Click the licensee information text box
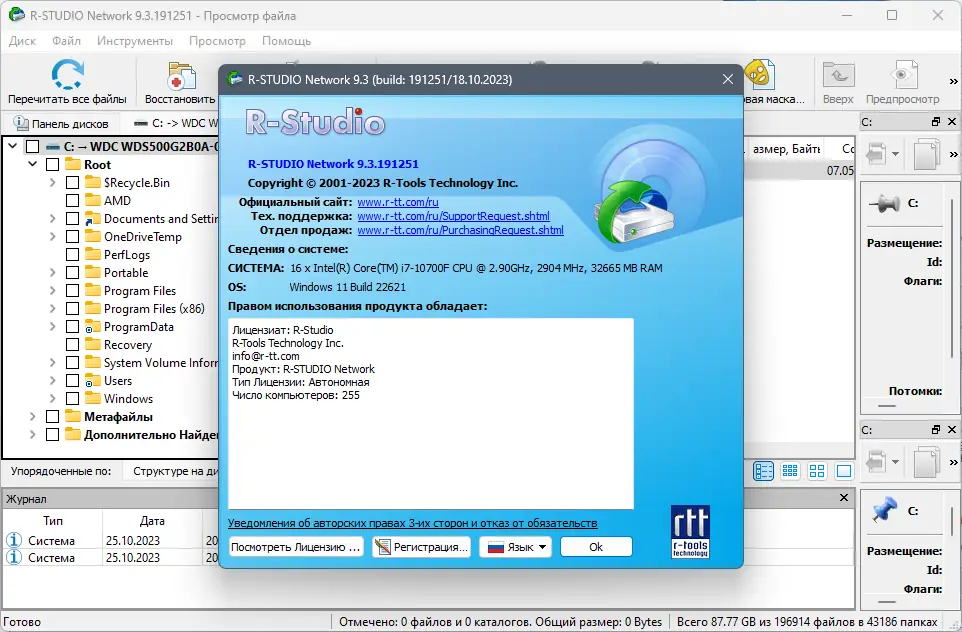Screen dimensions: 962x632 coord(431,414)
